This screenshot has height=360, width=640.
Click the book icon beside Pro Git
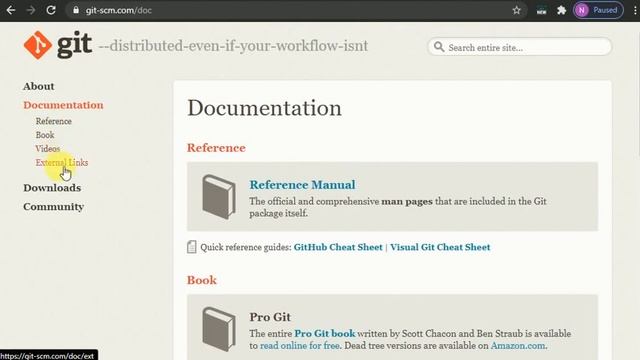(x=219, y=329)
